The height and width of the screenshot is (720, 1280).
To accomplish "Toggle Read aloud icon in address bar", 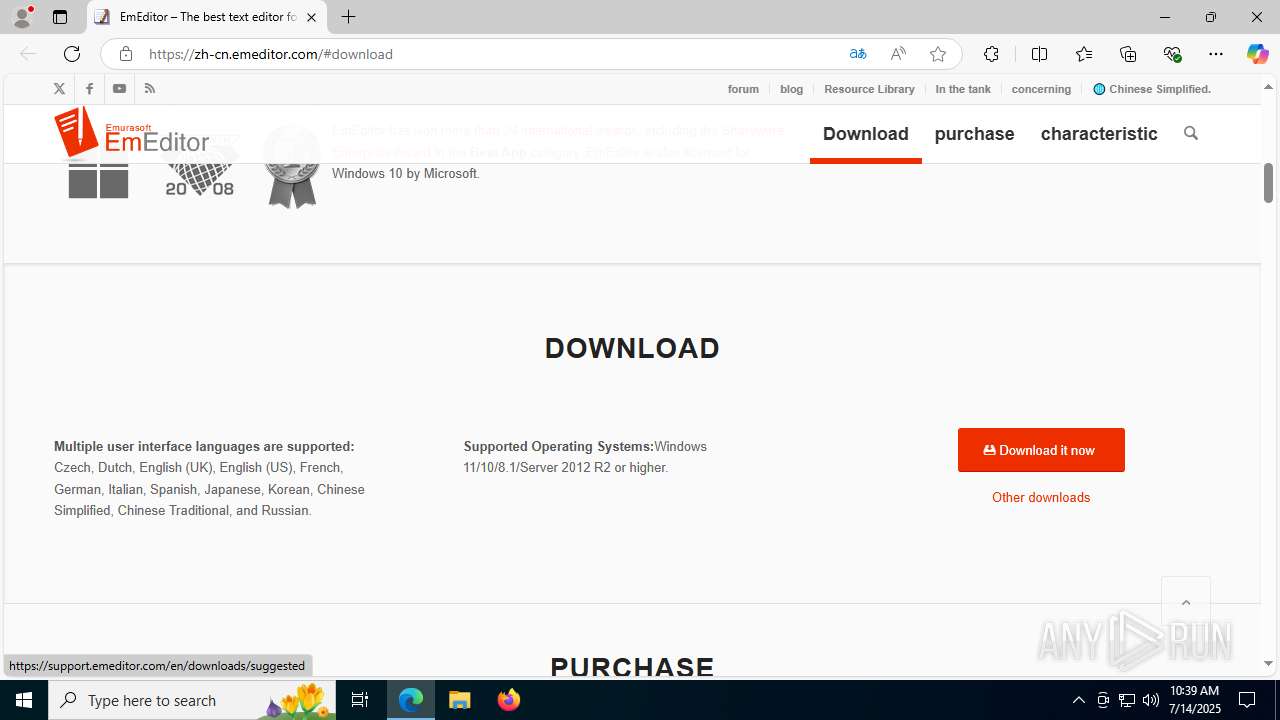I will (x=898, y=54).
